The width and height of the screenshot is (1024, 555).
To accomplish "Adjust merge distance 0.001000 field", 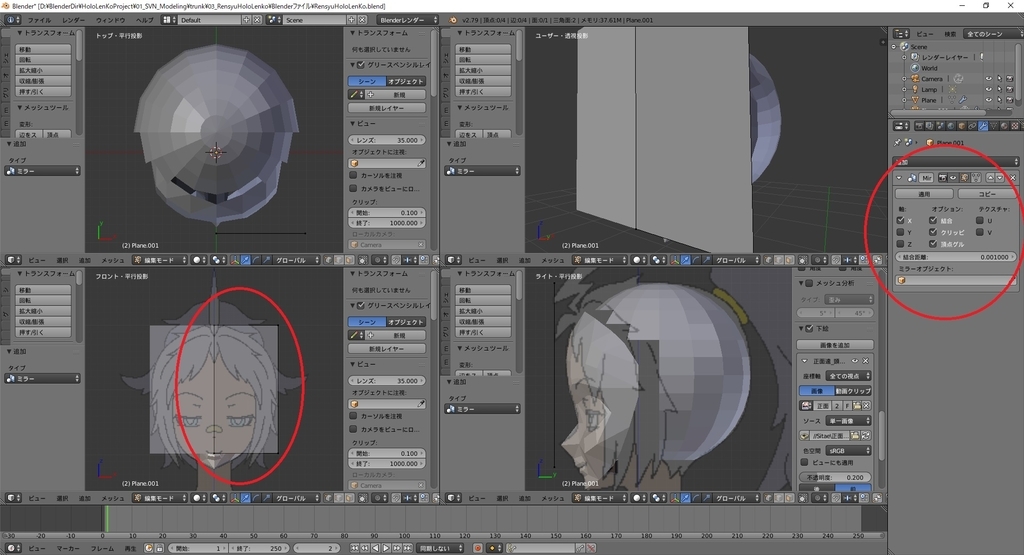I will (x=955, y=257).
